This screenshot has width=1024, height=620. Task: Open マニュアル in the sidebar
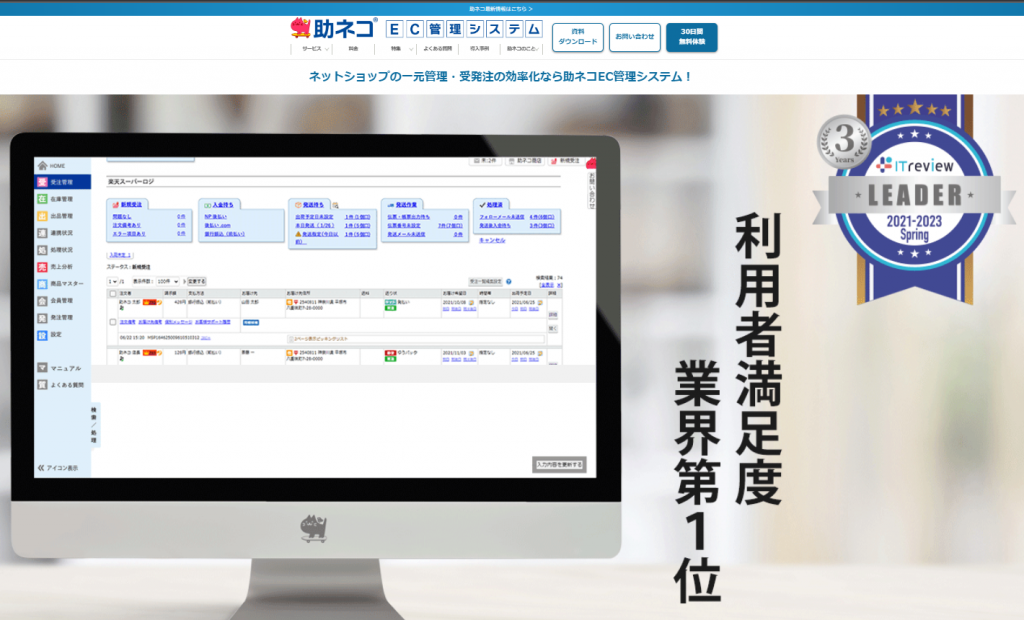64,368
